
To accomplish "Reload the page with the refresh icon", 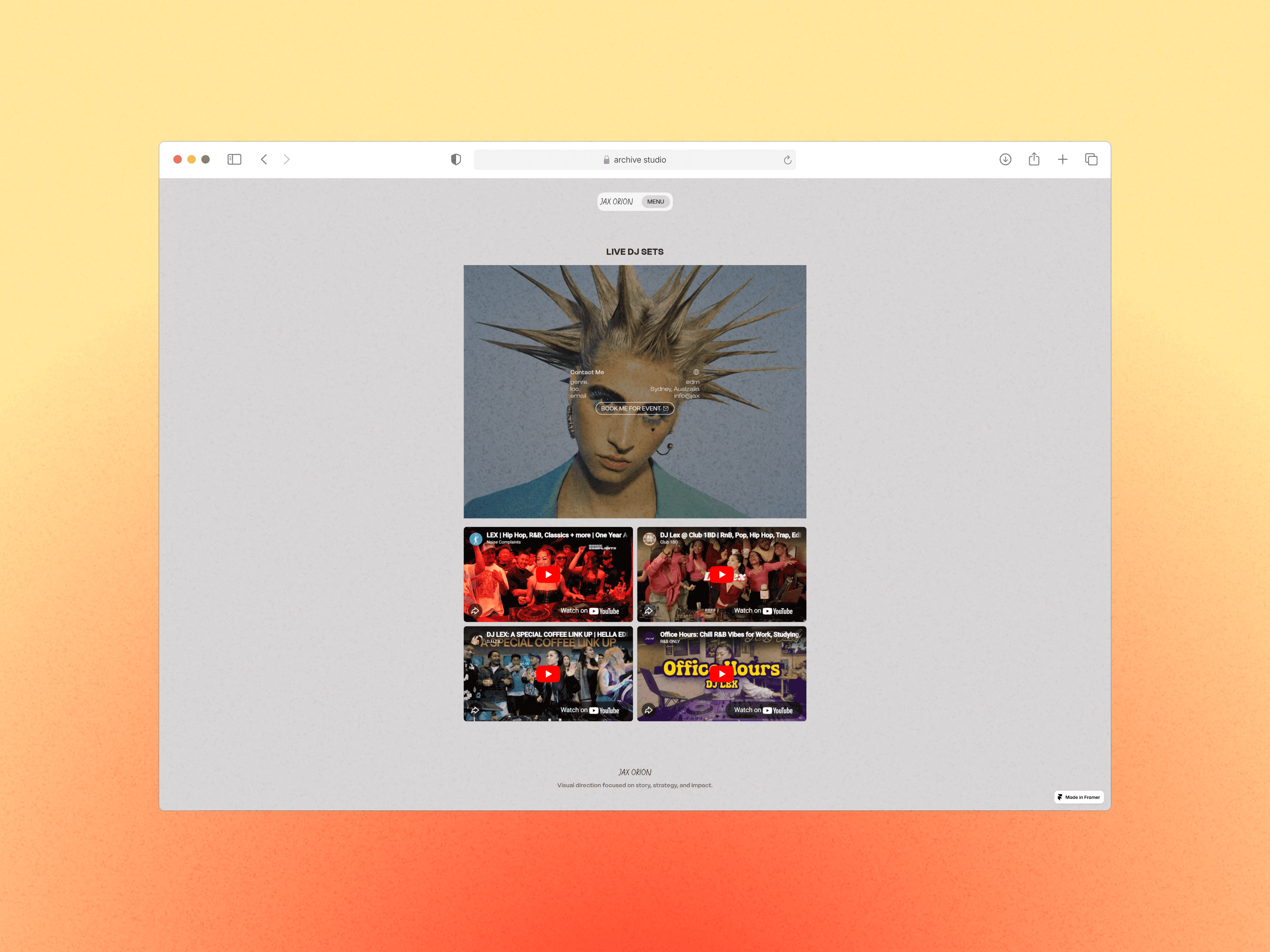I will [787, 160].
